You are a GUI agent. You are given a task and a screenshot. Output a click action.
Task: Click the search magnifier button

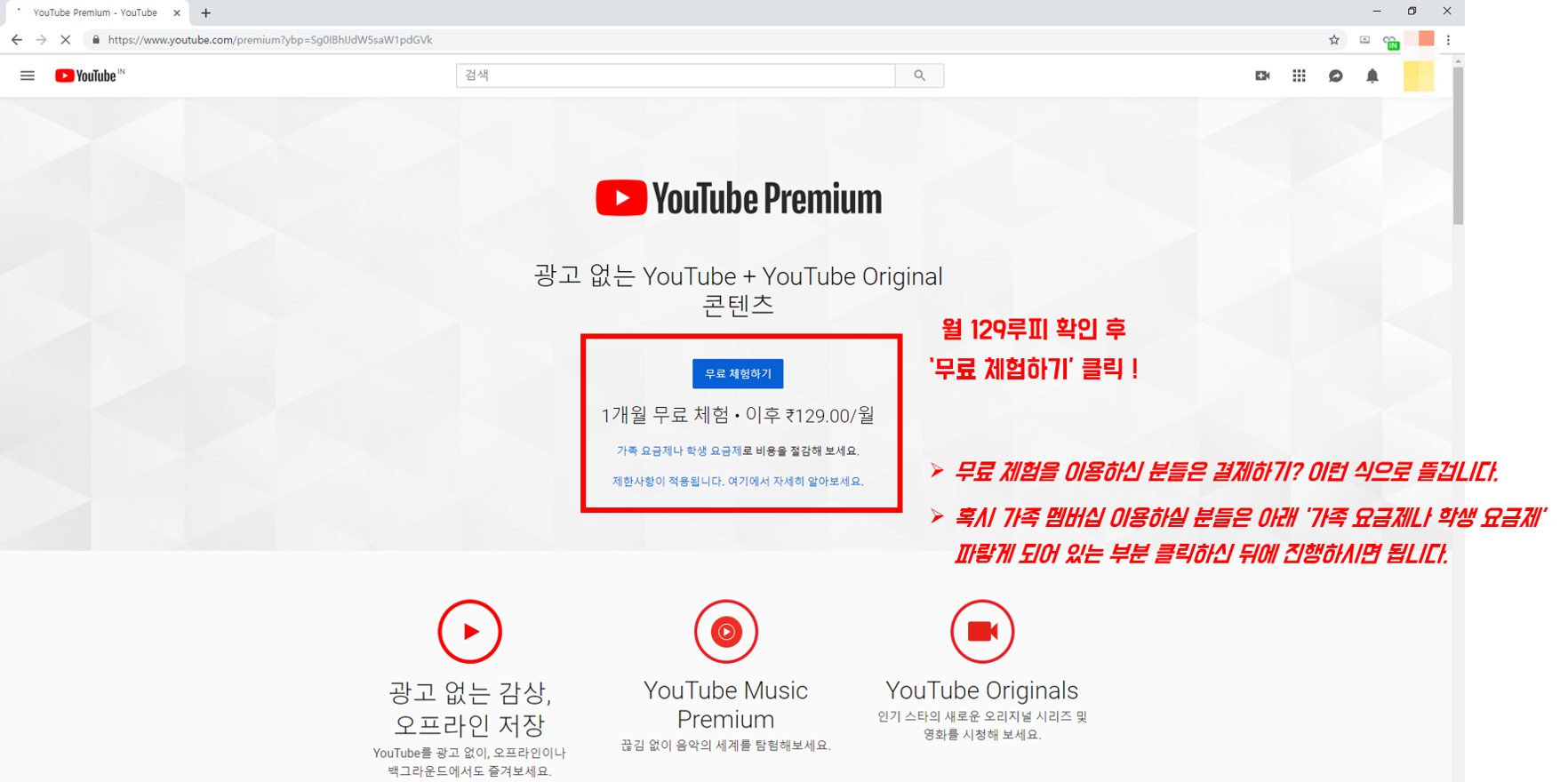919,76
